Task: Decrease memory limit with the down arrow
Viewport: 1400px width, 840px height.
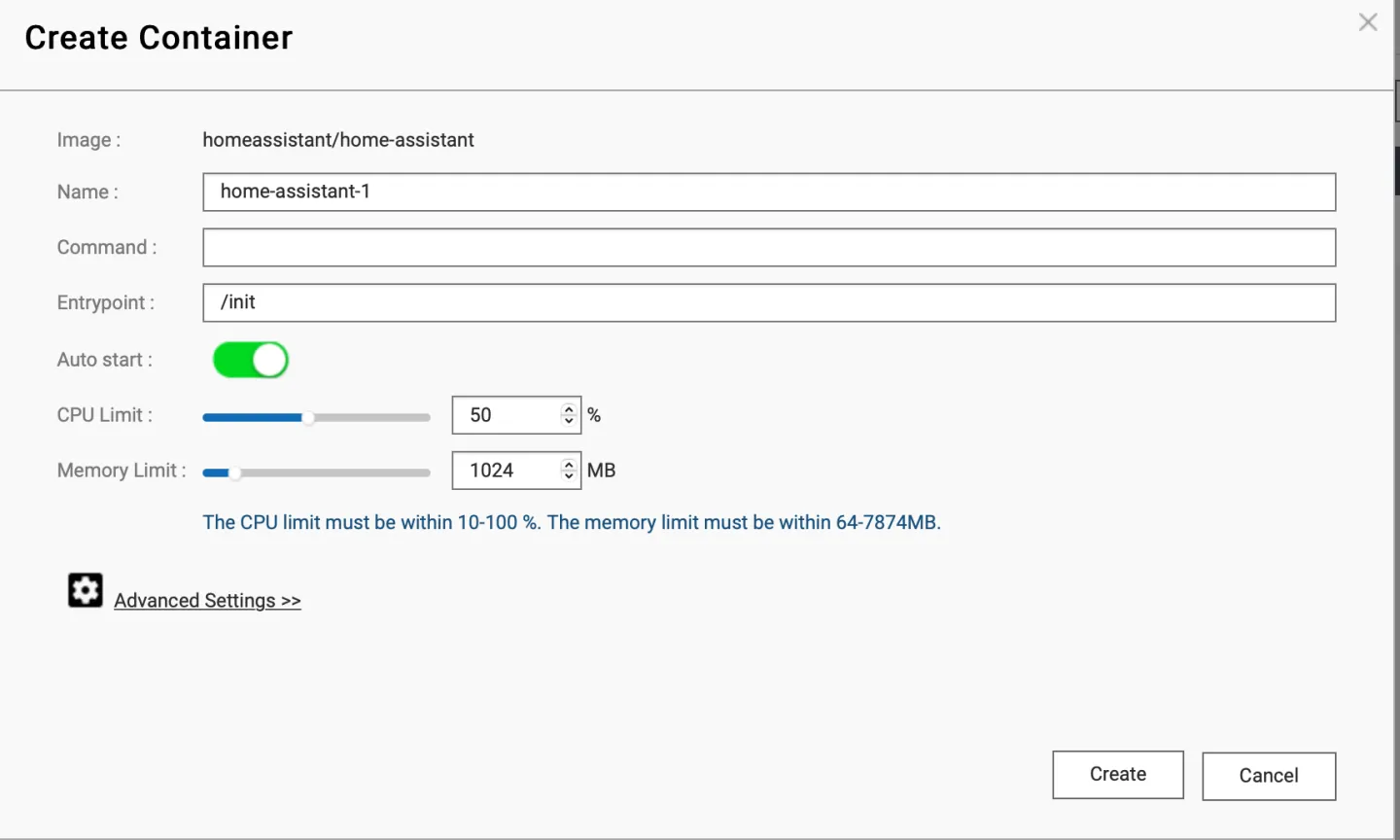Action: 569,476
